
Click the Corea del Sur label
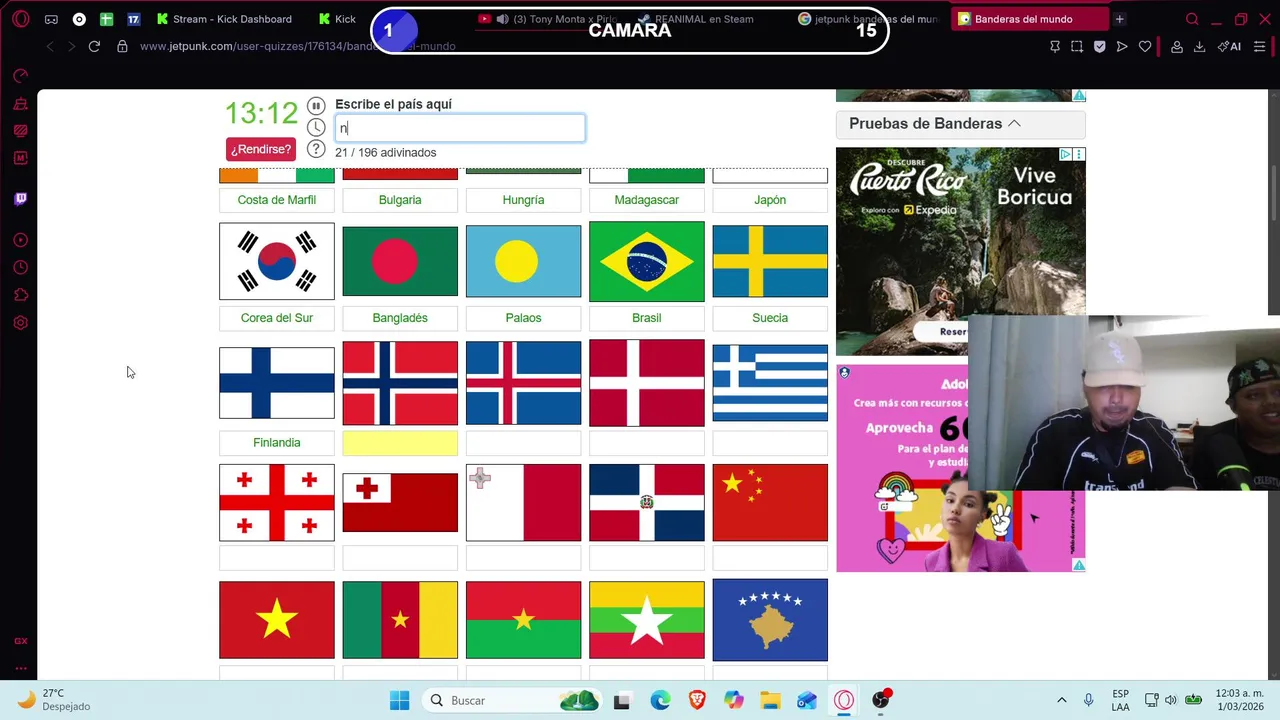277,318
